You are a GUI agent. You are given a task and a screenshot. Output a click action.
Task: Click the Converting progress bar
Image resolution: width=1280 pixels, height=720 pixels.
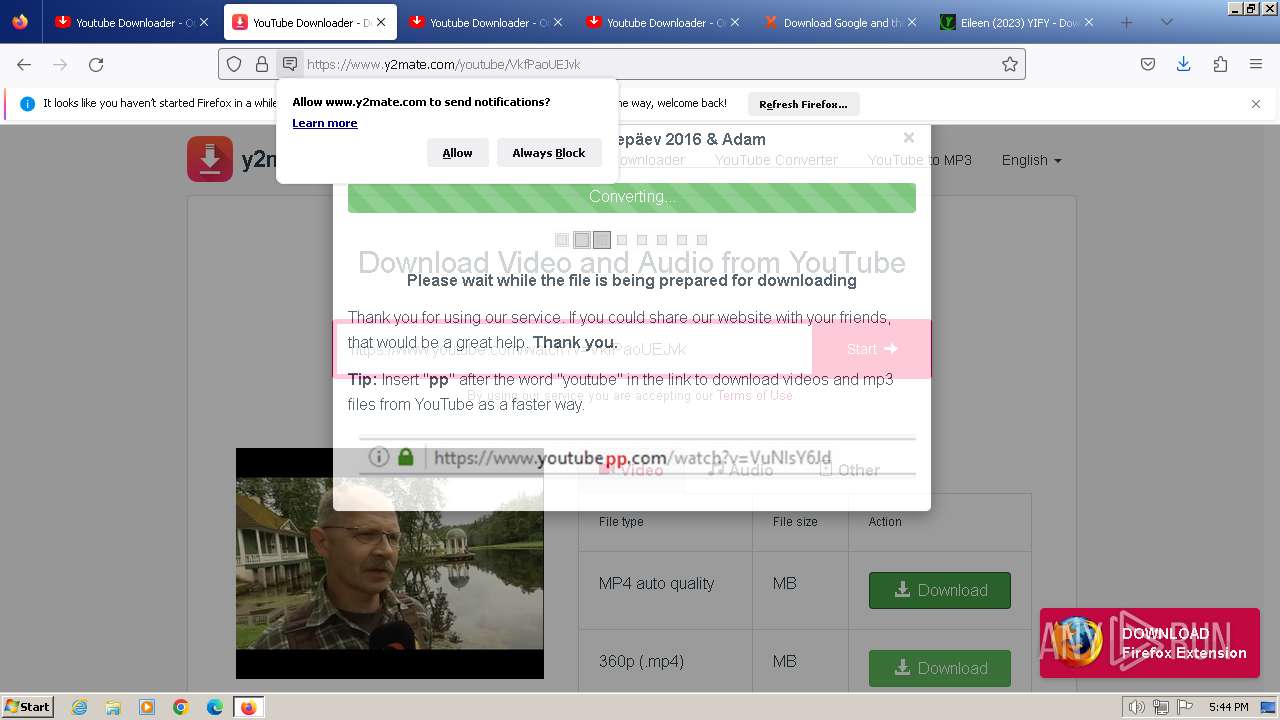tap(632, 197)
